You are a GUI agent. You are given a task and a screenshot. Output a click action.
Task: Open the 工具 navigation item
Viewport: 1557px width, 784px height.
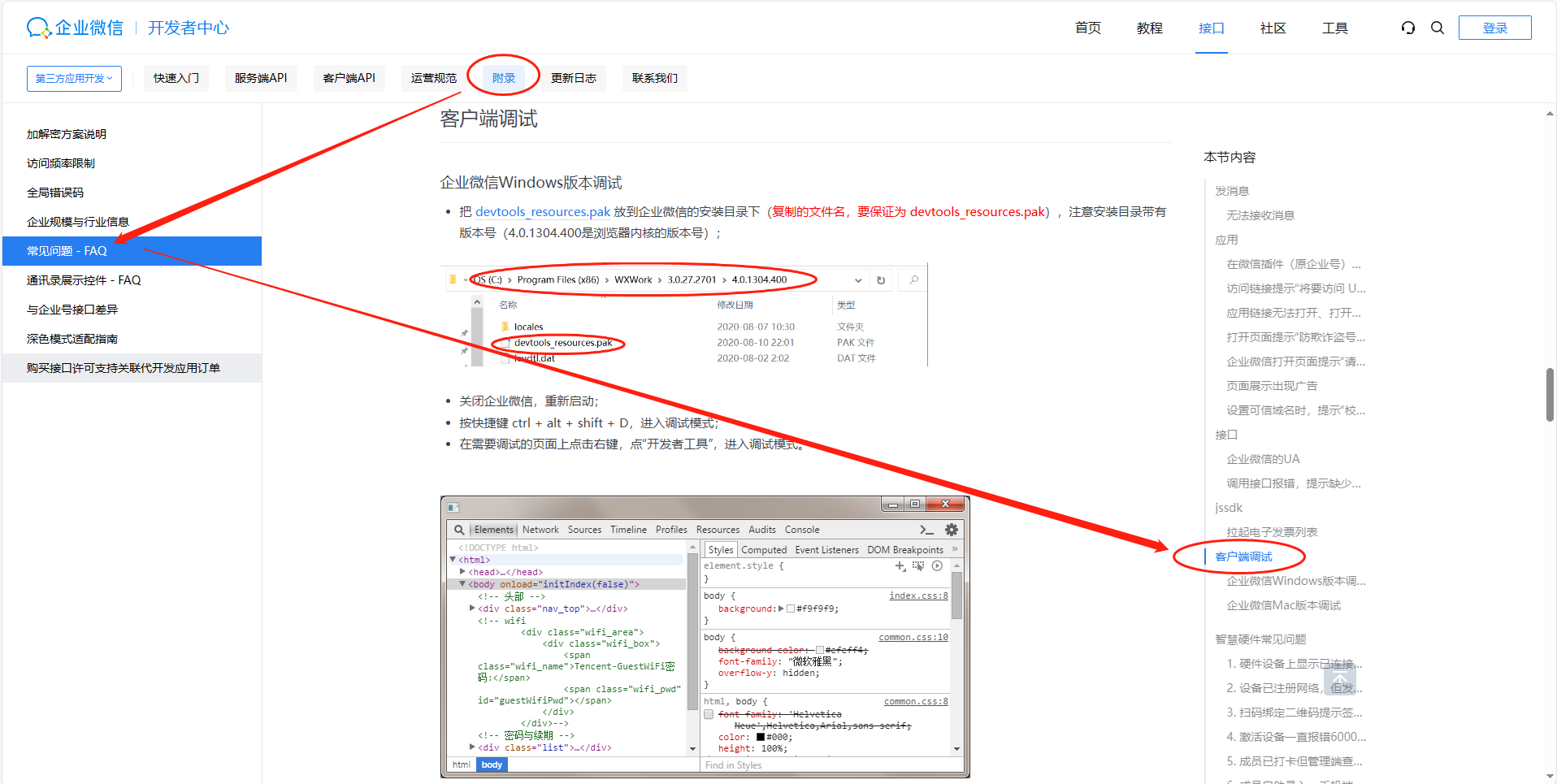(1335, 28)
